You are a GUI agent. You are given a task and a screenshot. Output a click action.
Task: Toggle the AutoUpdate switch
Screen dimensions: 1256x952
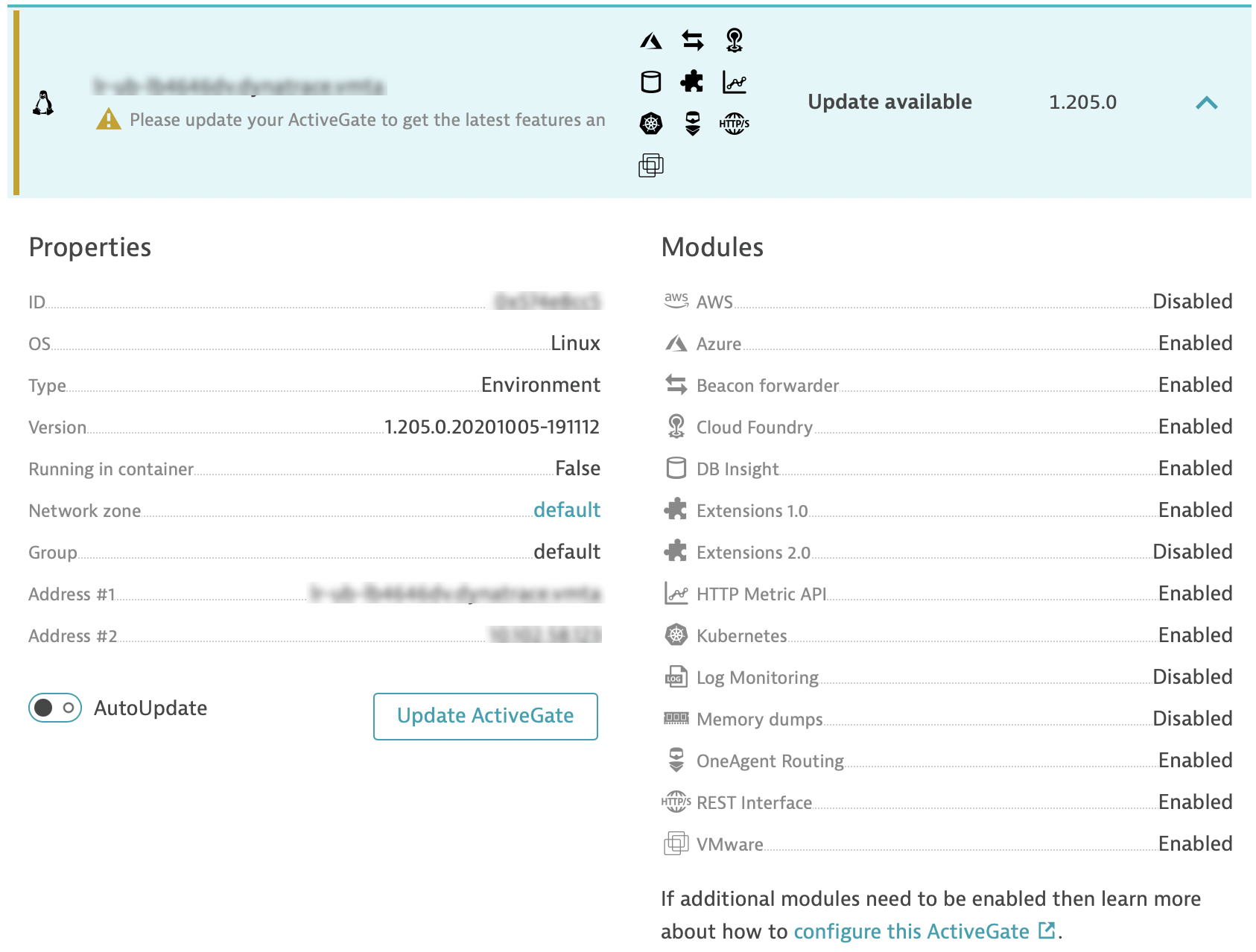55,708
